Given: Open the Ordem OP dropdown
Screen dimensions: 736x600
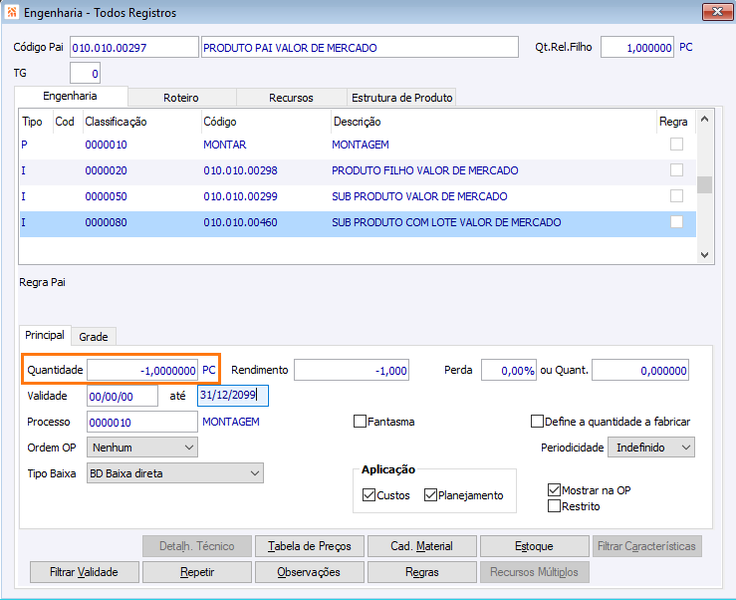Looking at the screenshot, I should (x=142, y=447).
